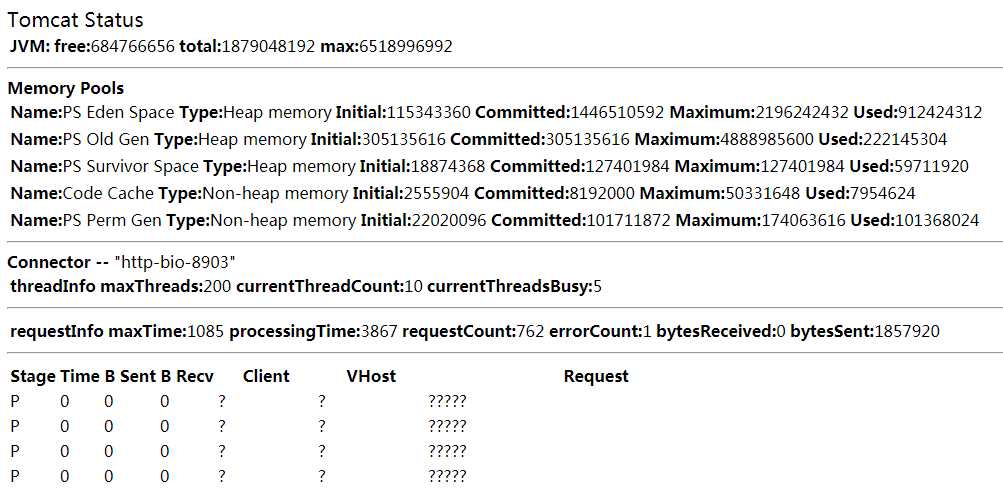Click the currentThreadsBusy value 5

click(x=597, y=286)
